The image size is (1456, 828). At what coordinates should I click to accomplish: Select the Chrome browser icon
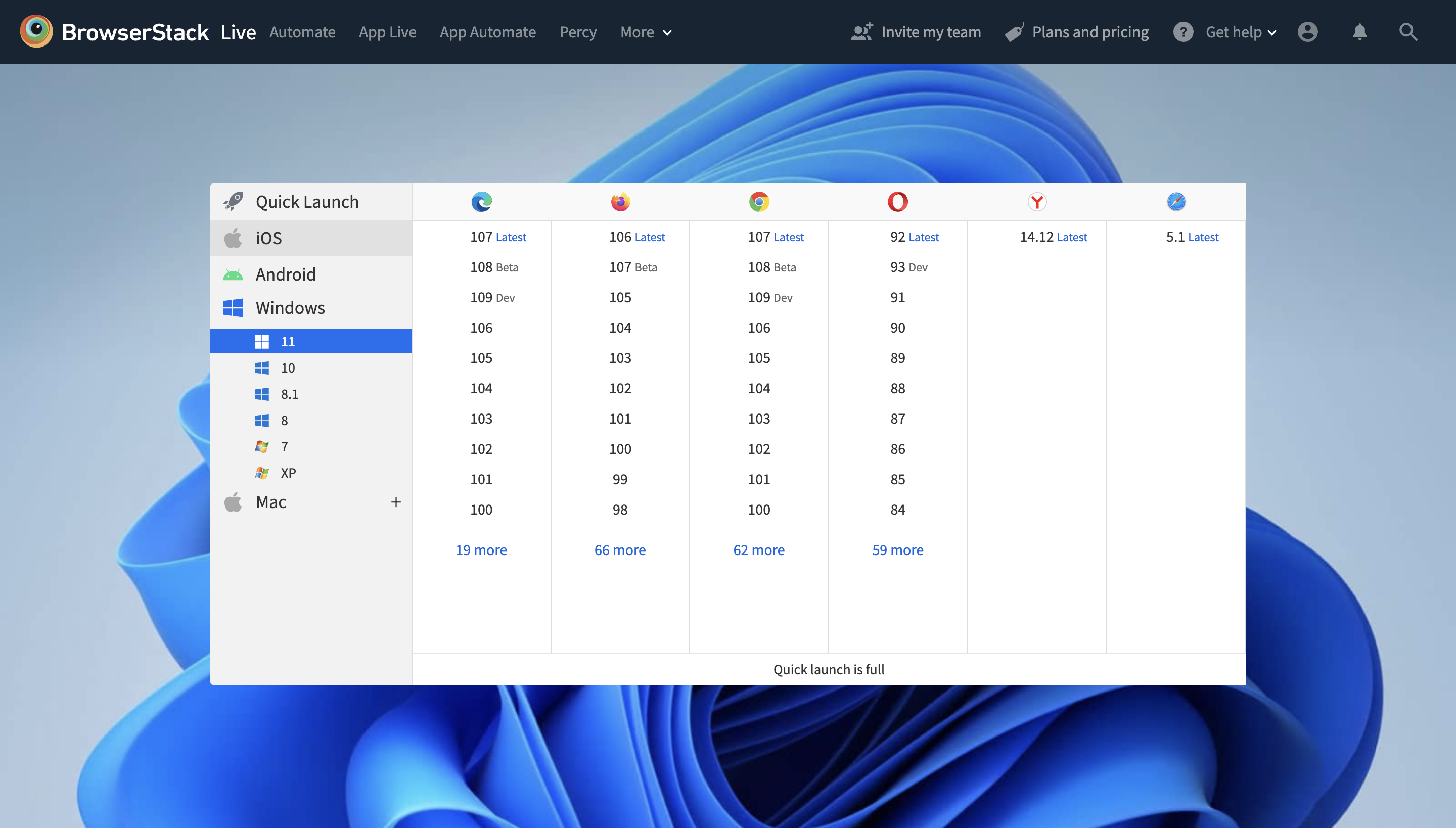click(759, 201)
